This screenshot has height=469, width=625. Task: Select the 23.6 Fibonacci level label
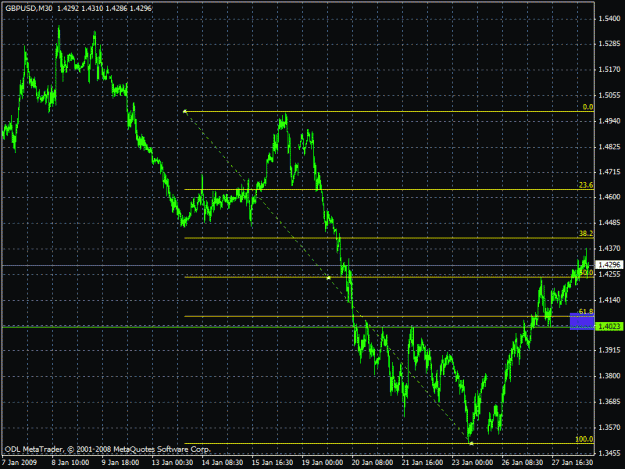[586, 185]
